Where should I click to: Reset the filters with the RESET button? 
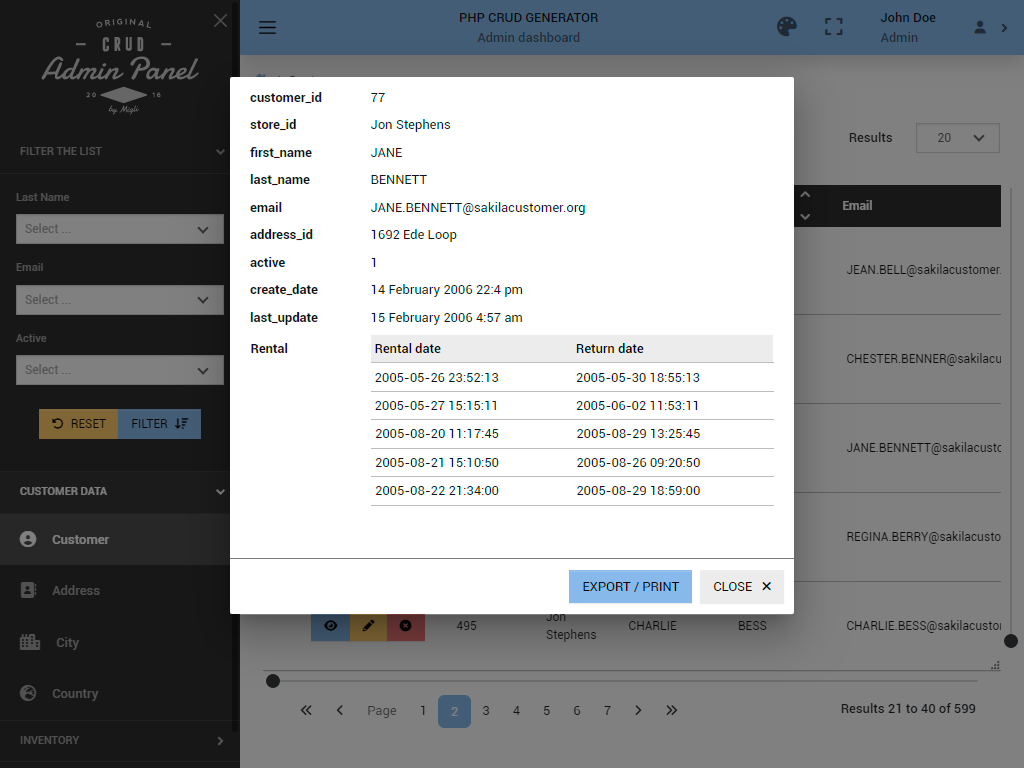pyautogui.click(x=78, y=423)
